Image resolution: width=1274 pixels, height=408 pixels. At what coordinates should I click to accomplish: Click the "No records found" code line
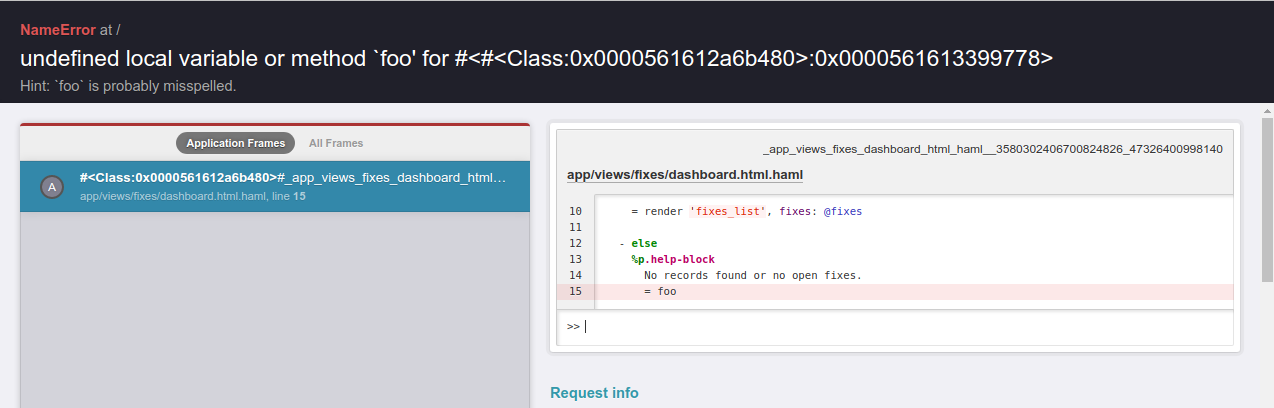coord(752,275)
